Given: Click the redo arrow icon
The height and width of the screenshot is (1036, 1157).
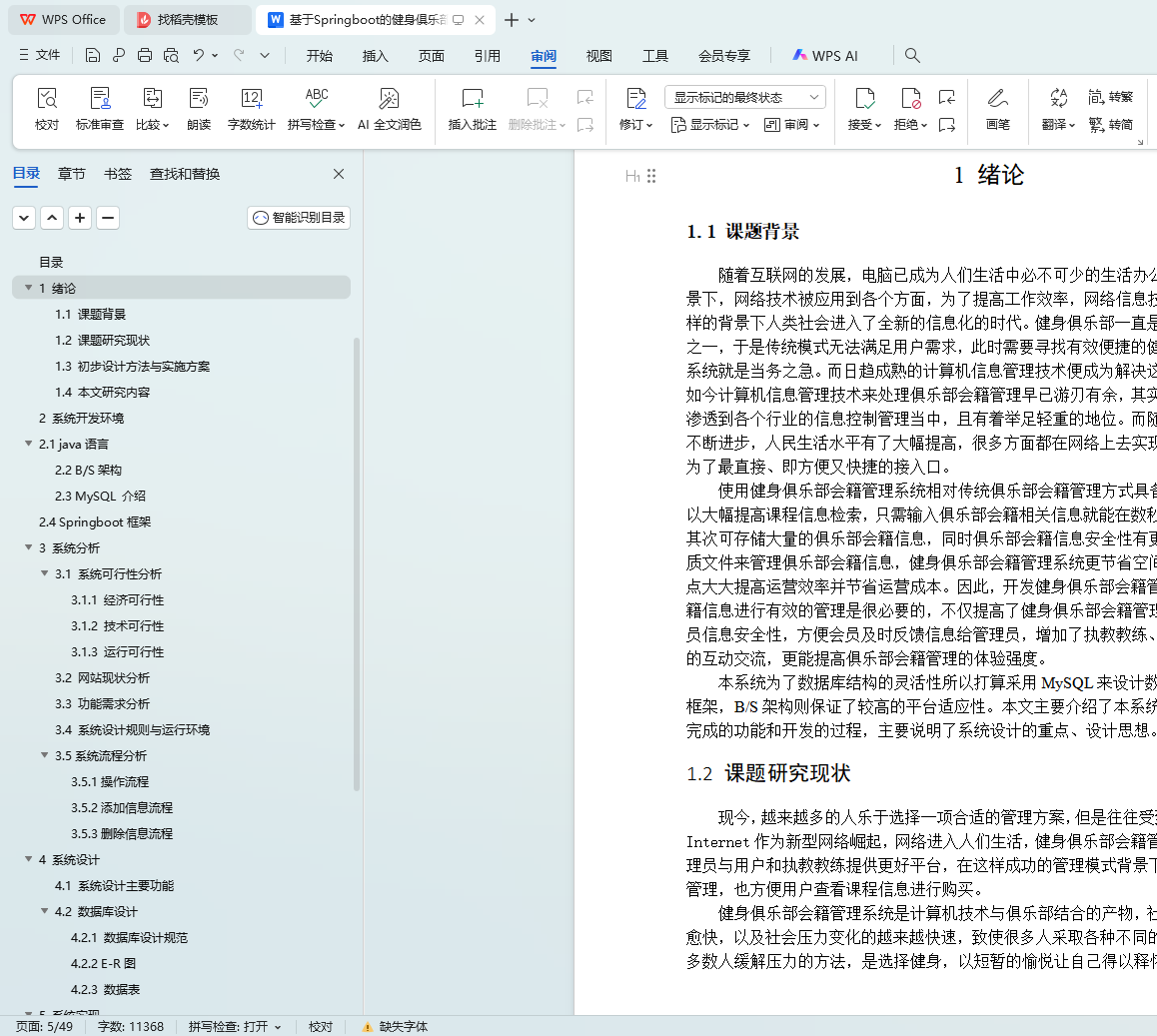Looking at the screenshot, I should (239, 55).
